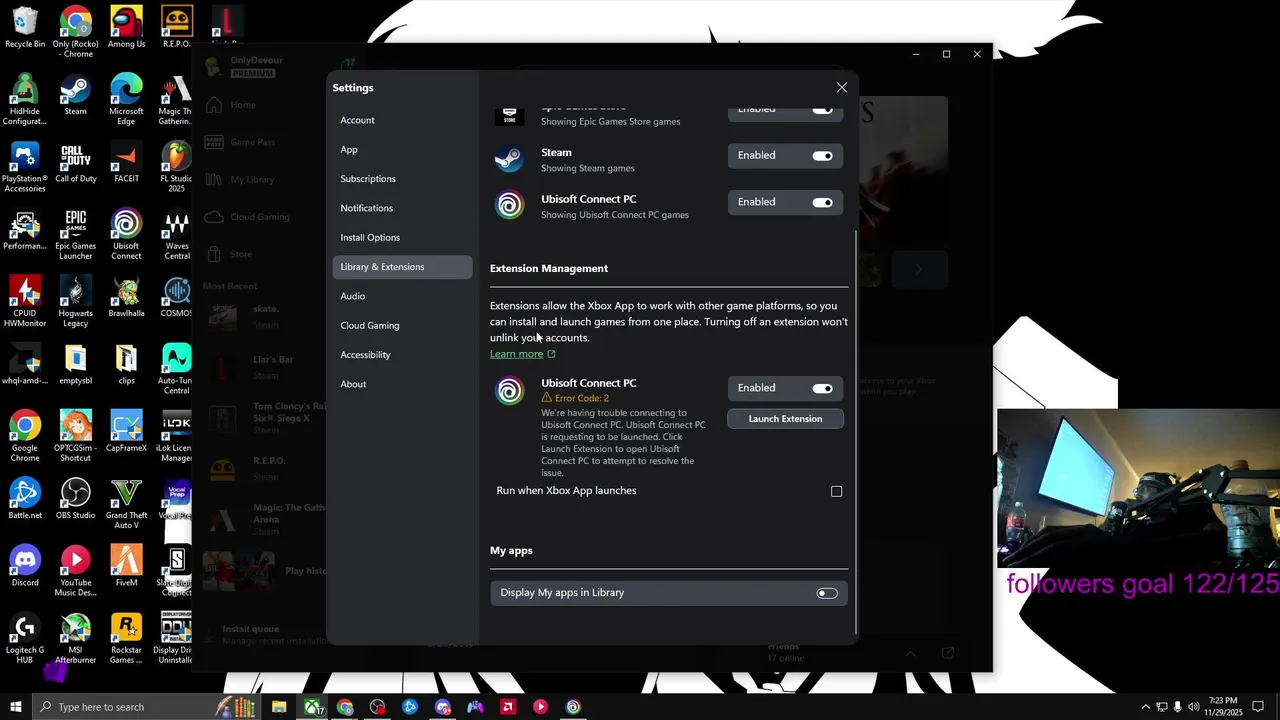Open Discord from the taskbar

(443, 707)
